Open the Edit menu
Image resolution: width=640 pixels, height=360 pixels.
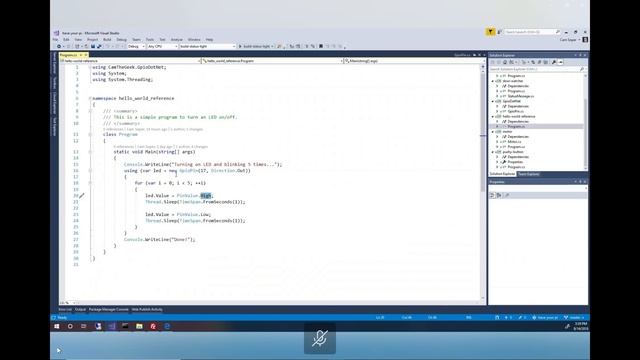tap(66, 40)
